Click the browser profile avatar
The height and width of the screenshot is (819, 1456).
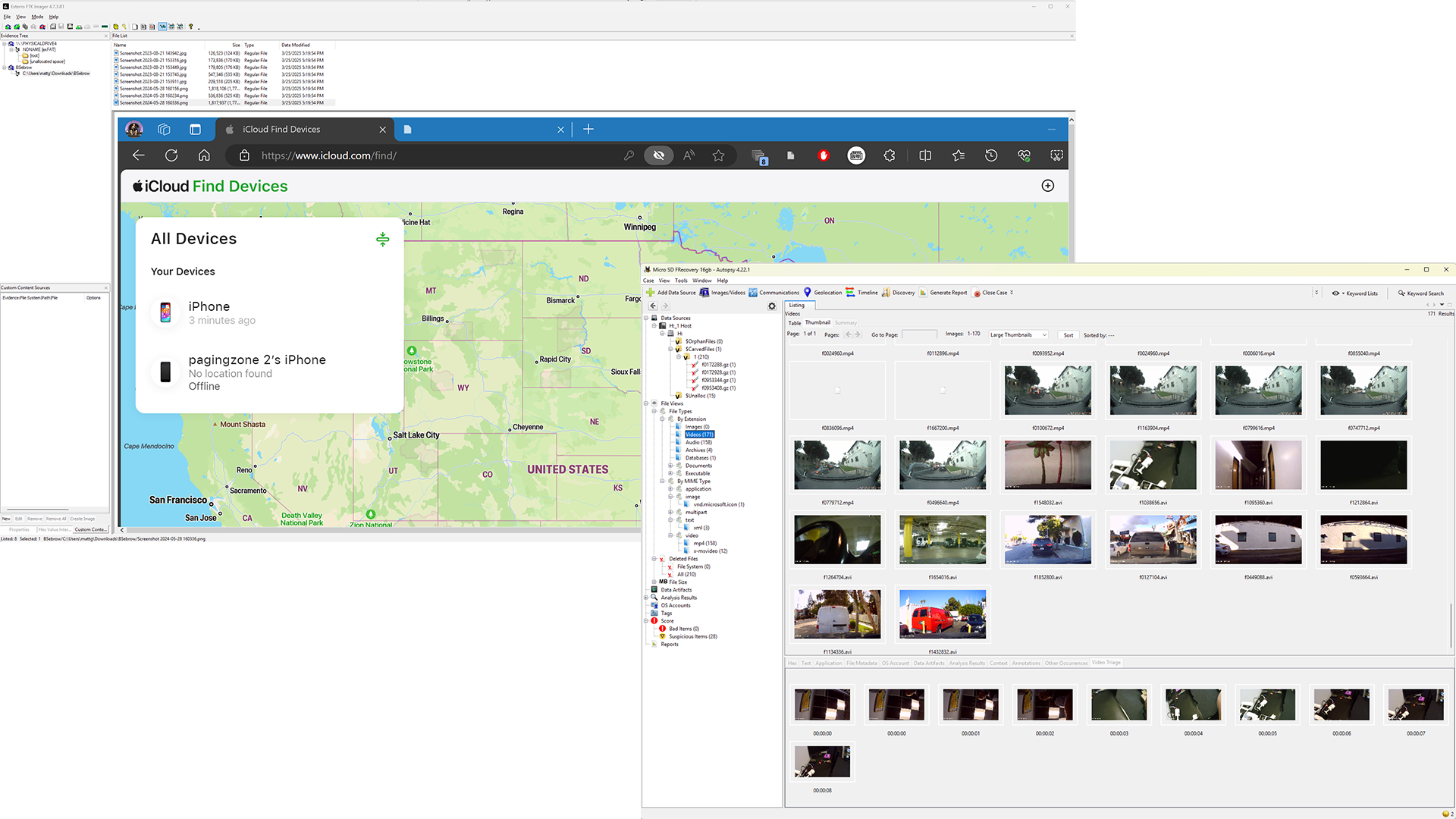134,130
